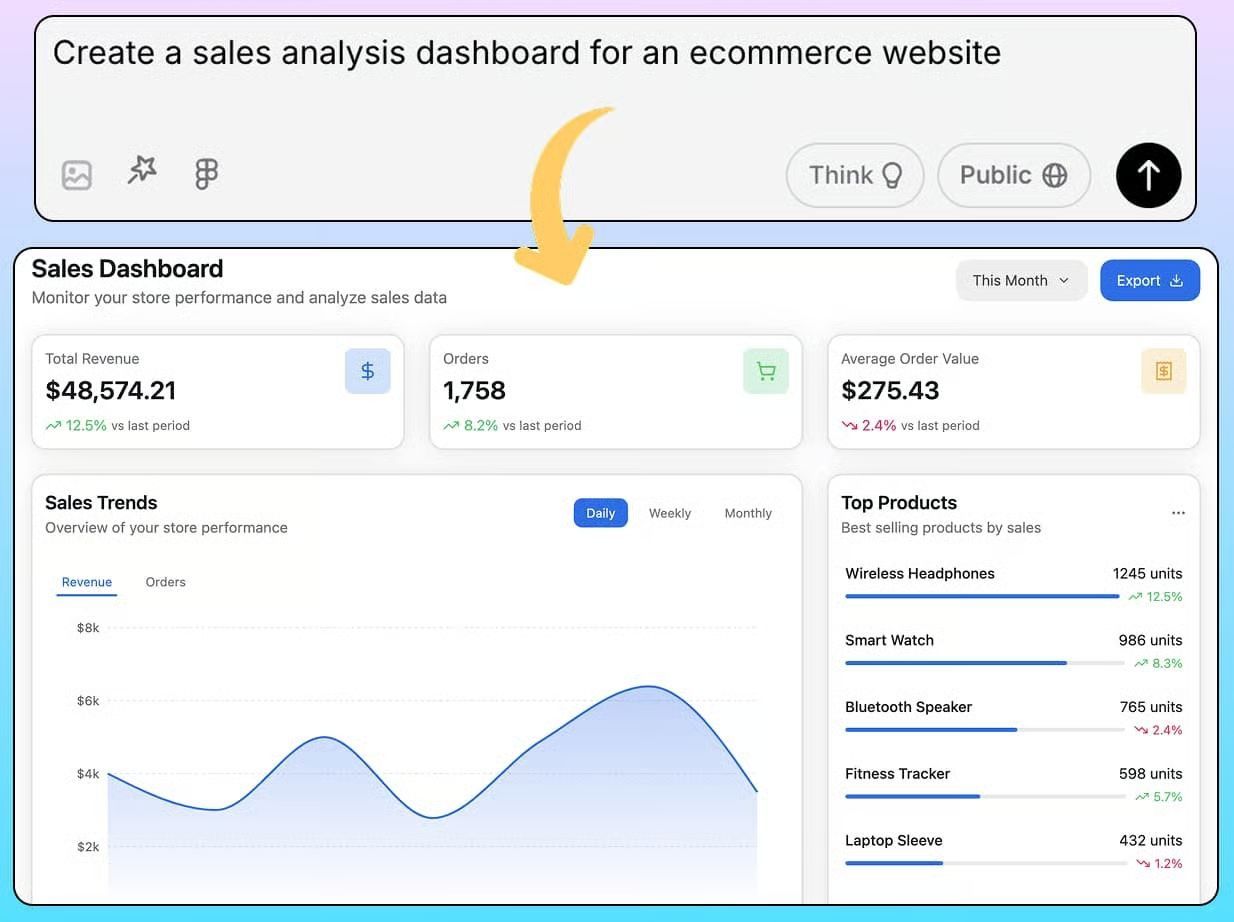Click the $4k axis label on chart
The width and height of the screenshot is (1234, 922).
click(88, 774)
